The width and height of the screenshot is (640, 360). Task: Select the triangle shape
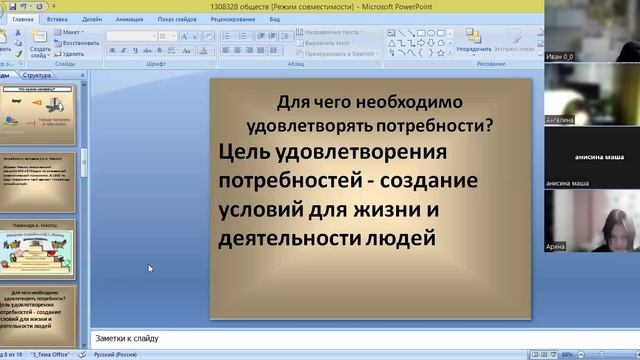[391, 43]
